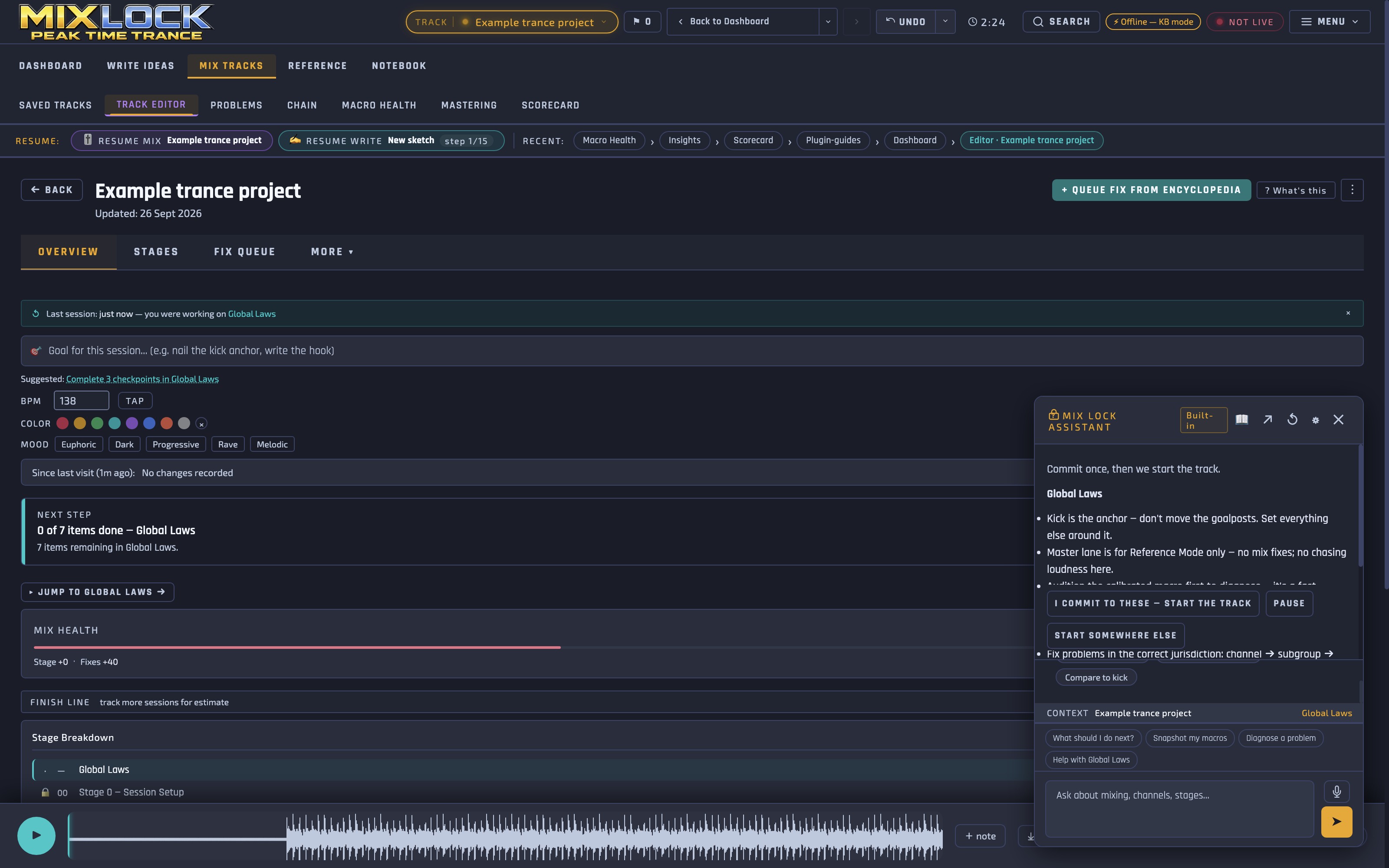Toggle the Offline KB mode indicator
1389x868 pixels.
(1152, 22)
